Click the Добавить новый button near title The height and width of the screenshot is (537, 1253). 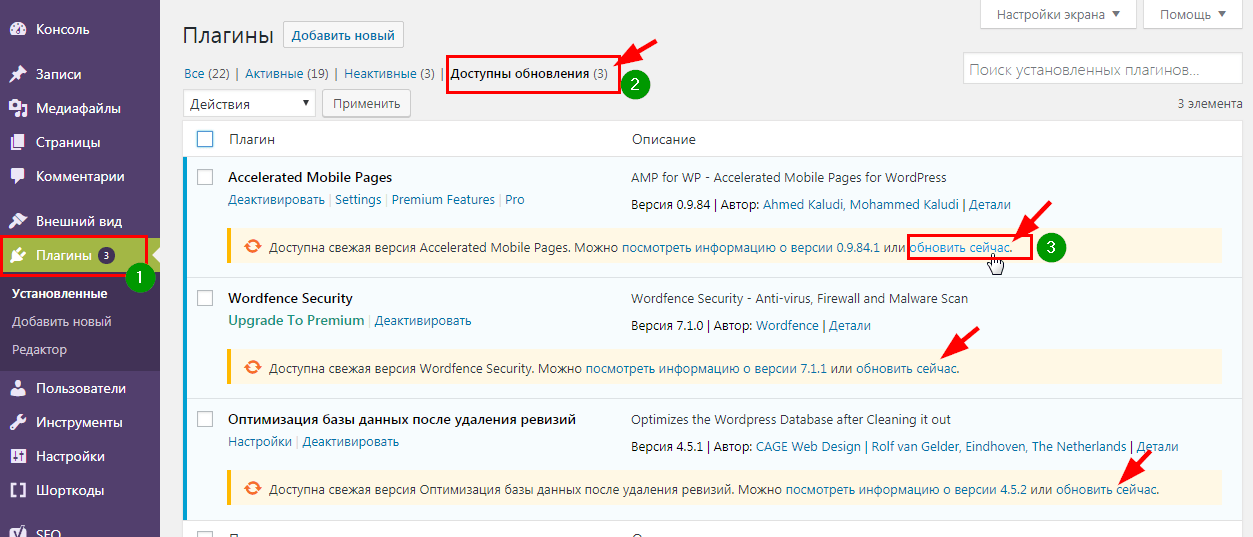[344, 36]
